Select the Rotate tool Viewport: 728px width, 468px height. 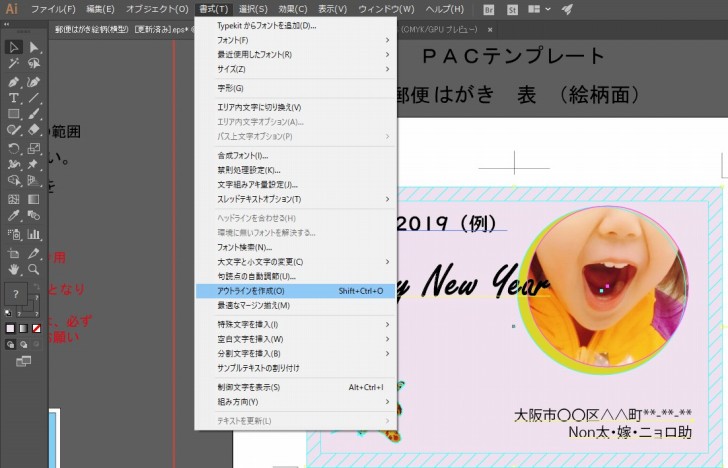click(x=13, y=149)
